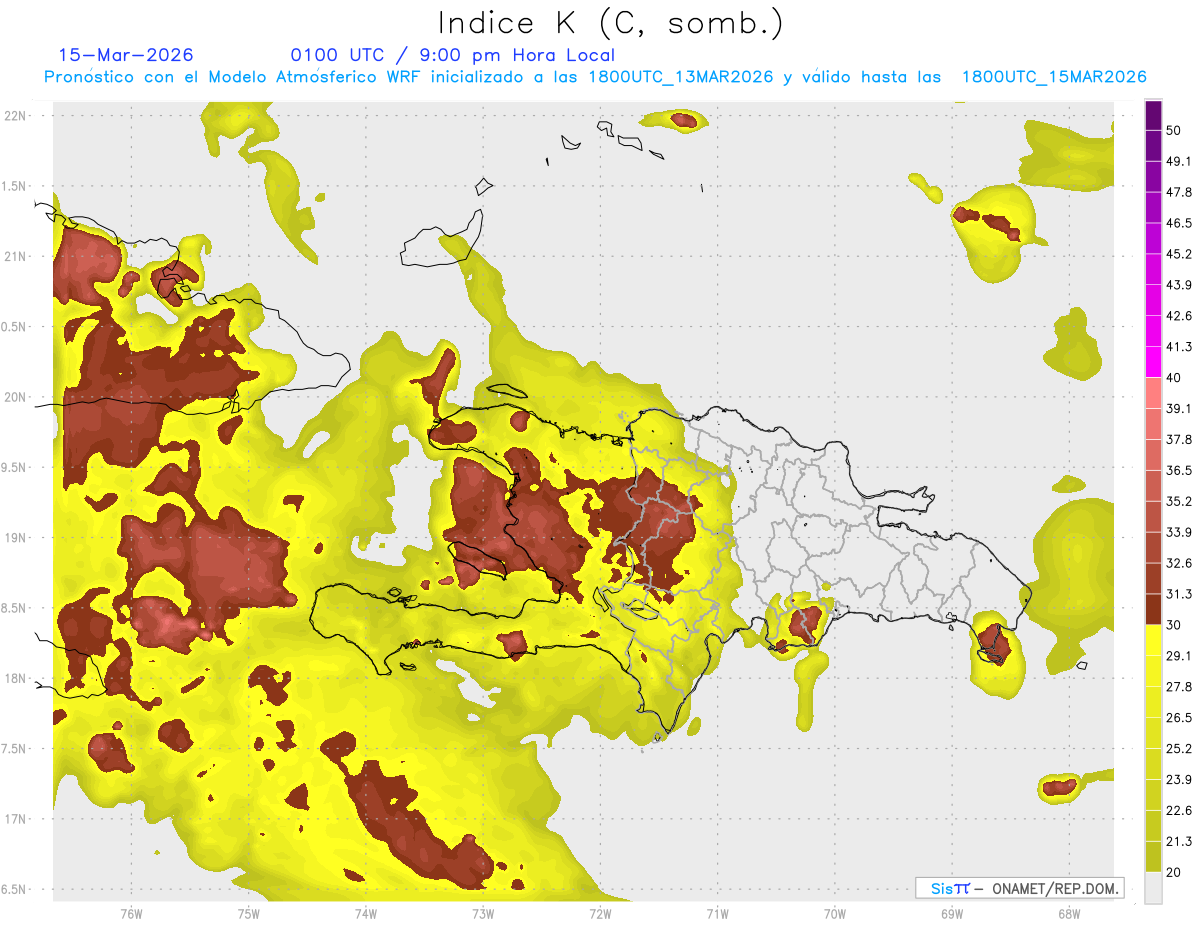Select the olive colorbar segment between 20 and 21.3

[x=1153, y=857]
